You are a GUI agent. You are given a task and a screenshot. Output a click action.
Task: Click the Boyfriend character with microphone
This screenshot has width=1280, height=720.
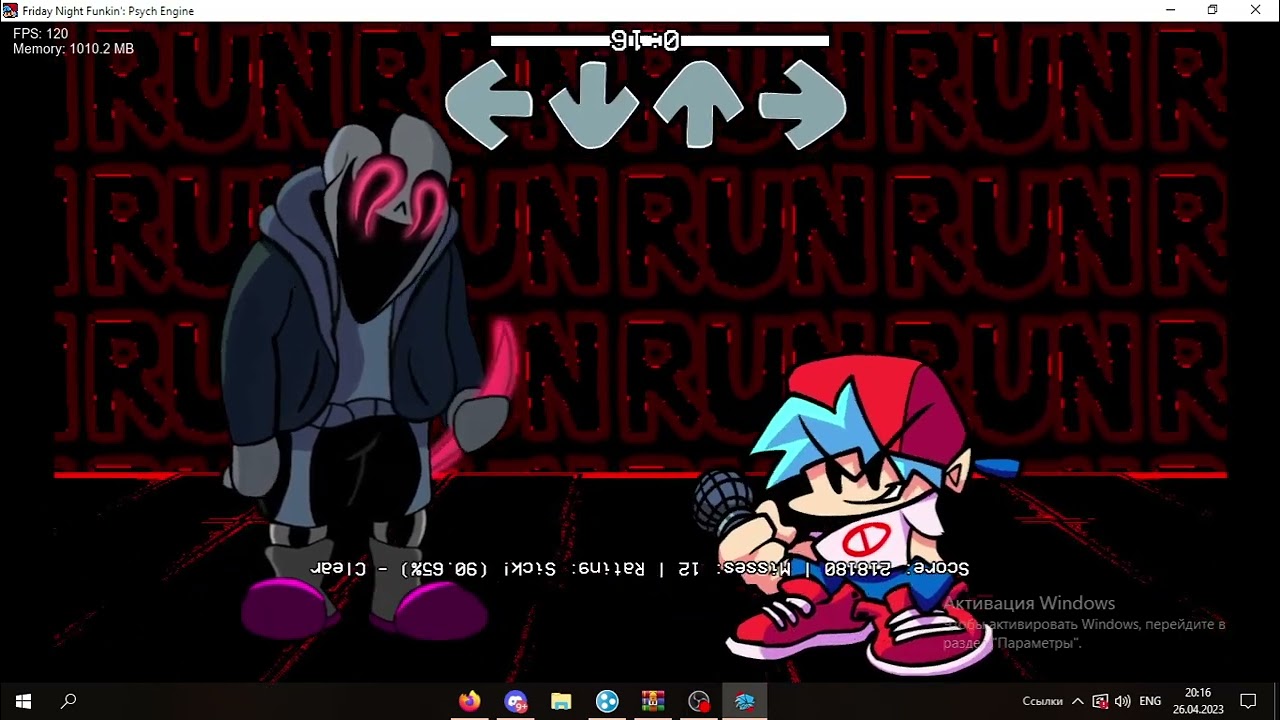coord(858,515)
